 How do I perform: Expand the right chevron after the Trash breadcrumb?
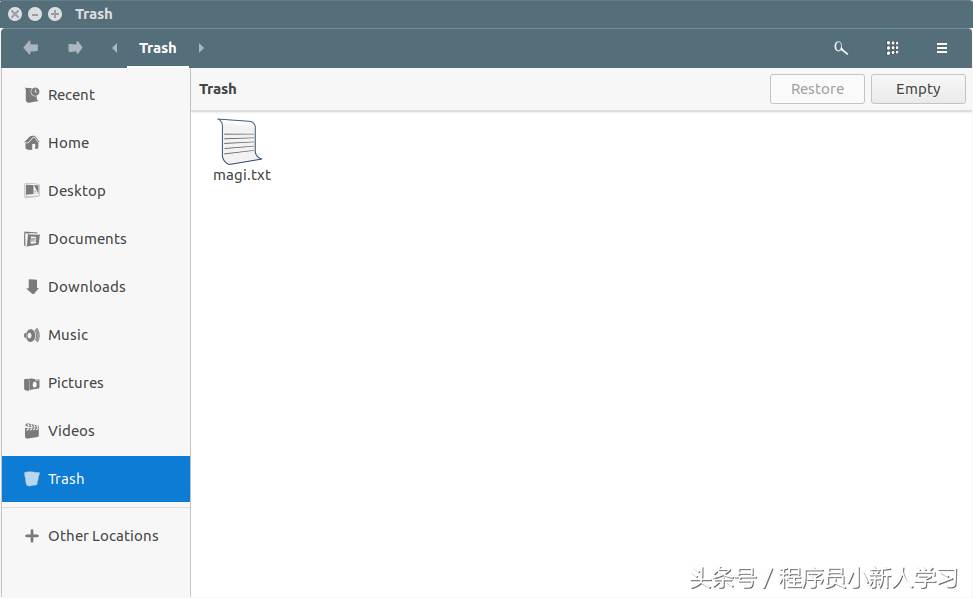200,47
